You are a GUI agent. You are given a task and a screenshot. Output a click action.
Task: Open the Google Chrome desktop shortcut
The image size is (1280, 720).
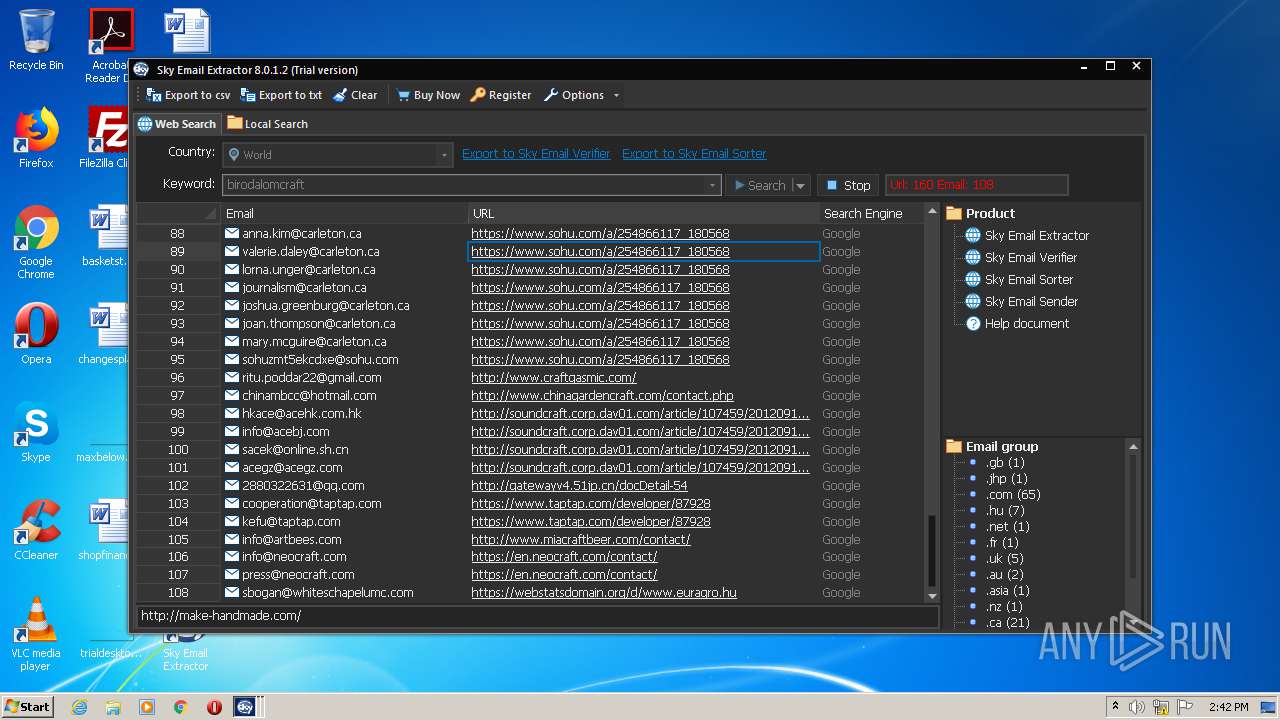click(x=36, y=242)
